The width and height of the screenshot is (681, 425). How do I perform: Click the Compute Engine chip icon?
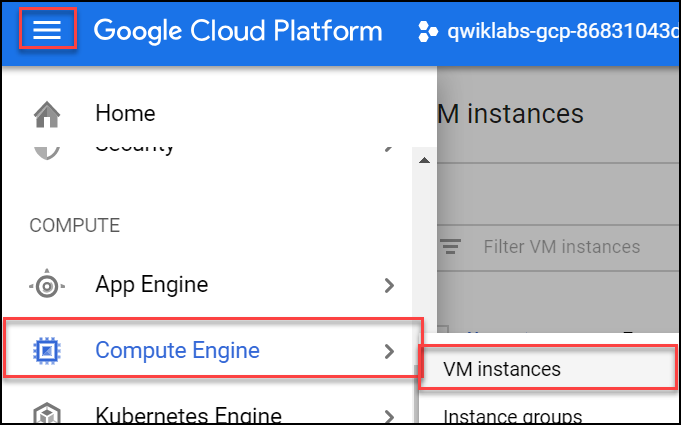click(47, 350)
